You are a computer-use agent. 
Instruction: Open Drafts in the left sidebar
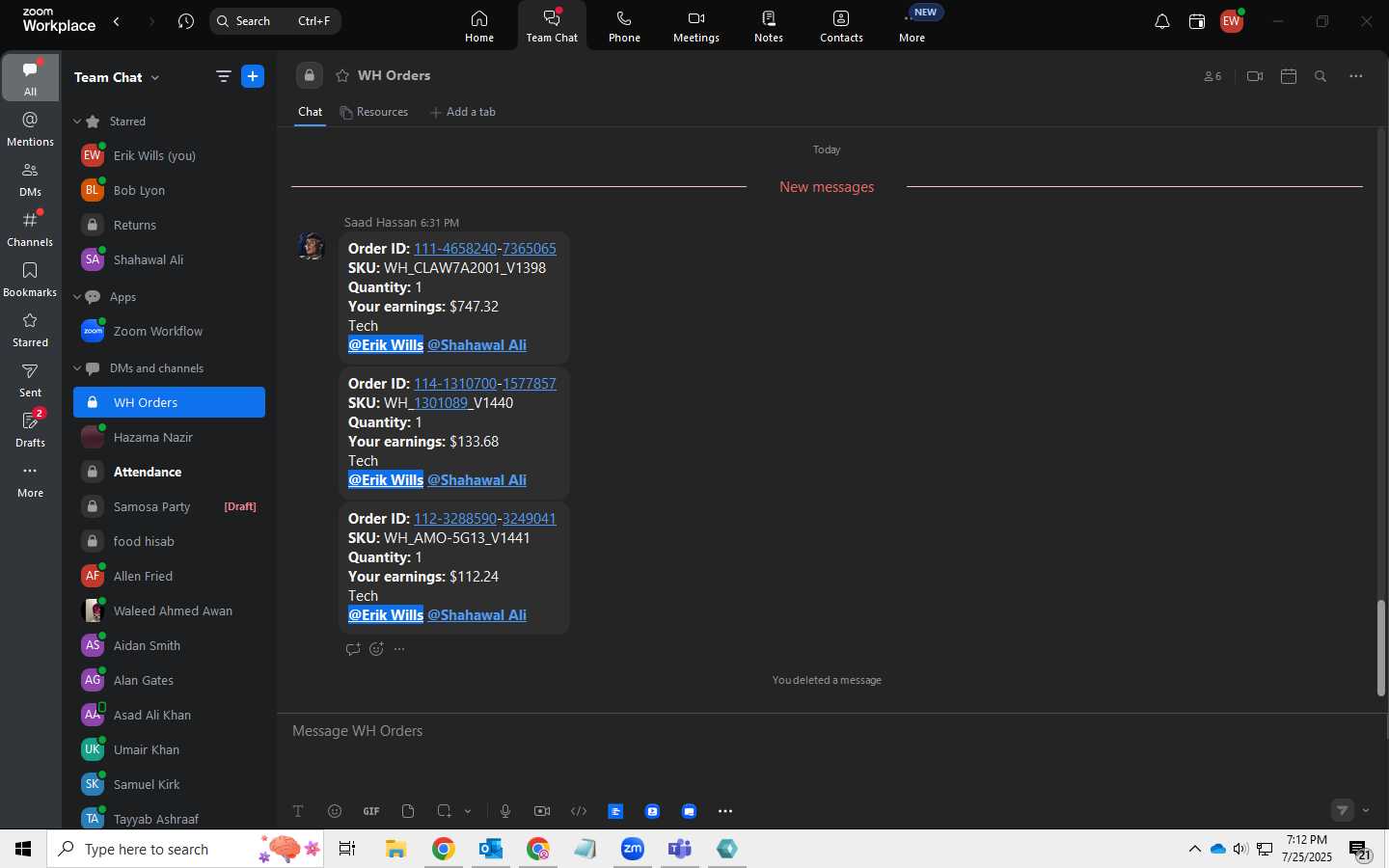[x=30, y=429]
